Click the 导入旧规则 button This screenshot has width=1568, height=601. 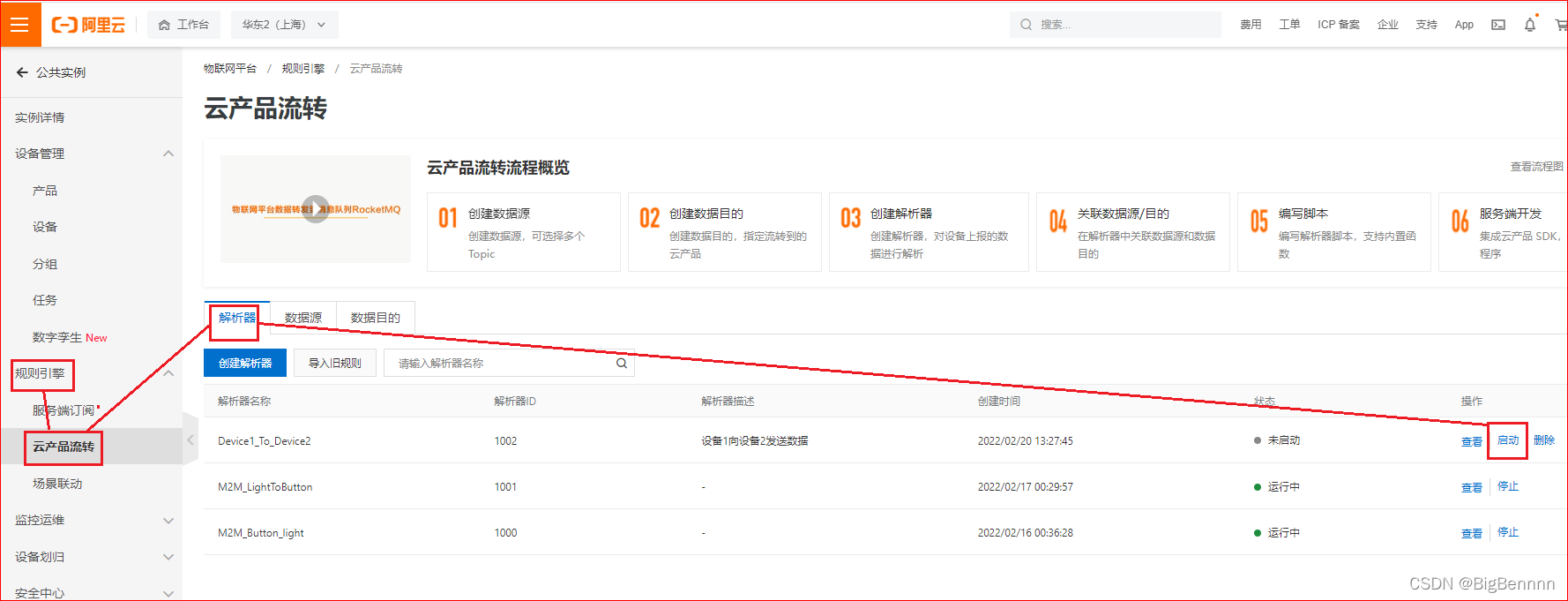[335, 363]
